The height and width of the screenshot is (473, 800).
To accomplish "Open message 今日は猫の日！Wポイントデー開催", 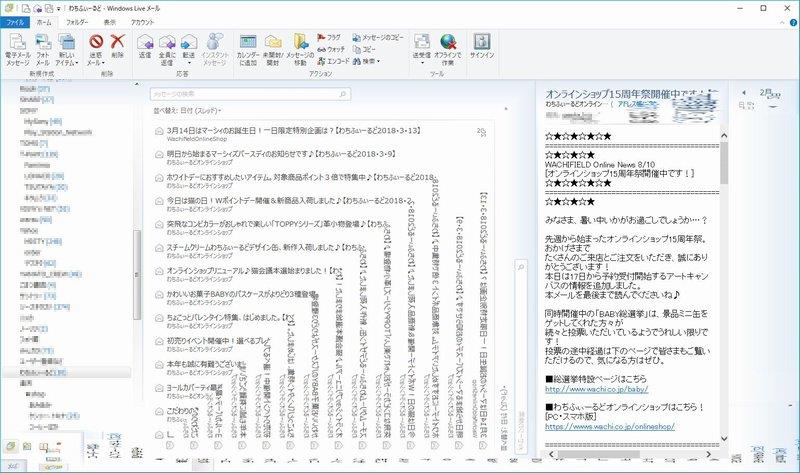I will [x=284, y=204].
